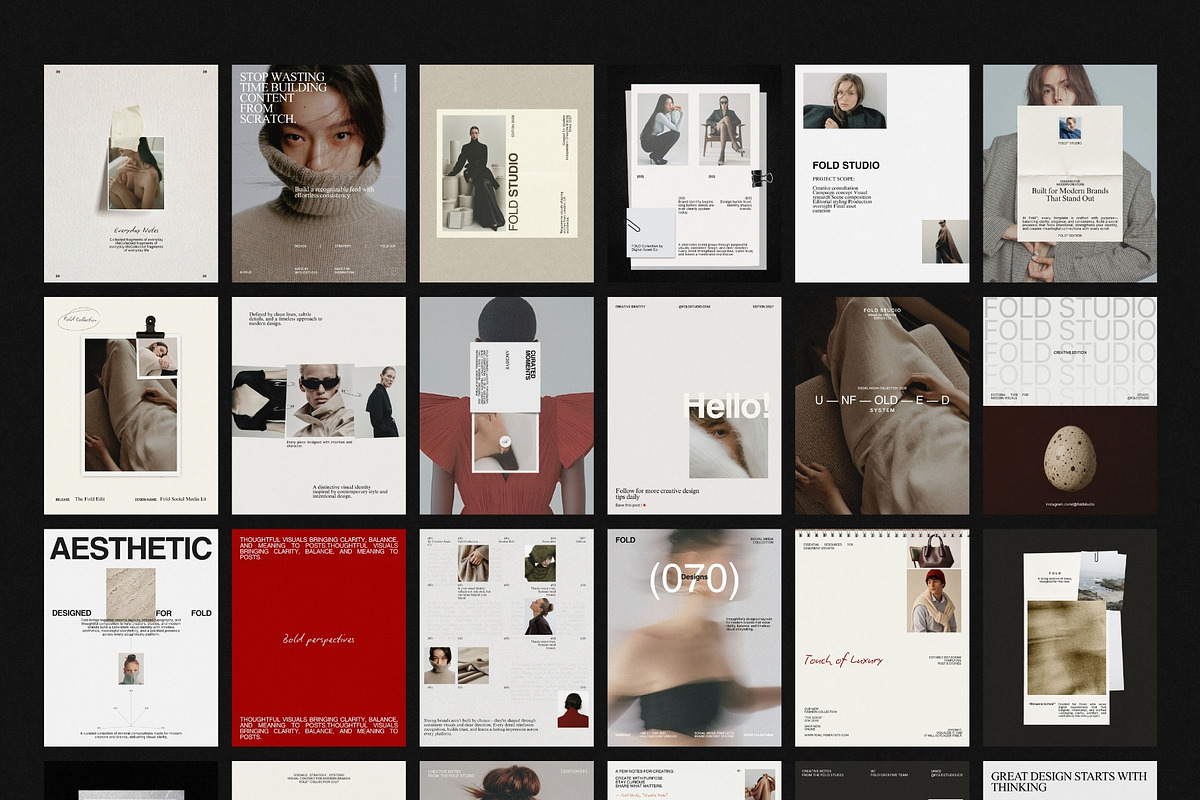The height and width of the screenshot is (800, 1200).
Task: Open the AESTHETIC headline template
Action: click(131, 637)
